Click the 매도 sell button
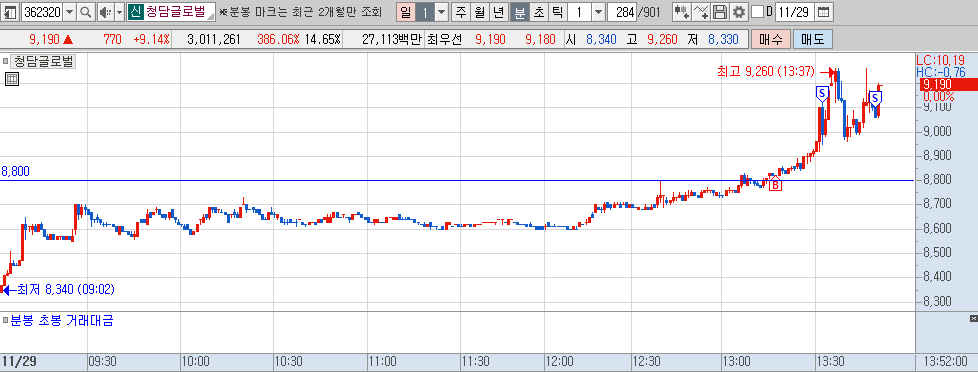Viewport: 978px width, 372px height. [813, 39]
